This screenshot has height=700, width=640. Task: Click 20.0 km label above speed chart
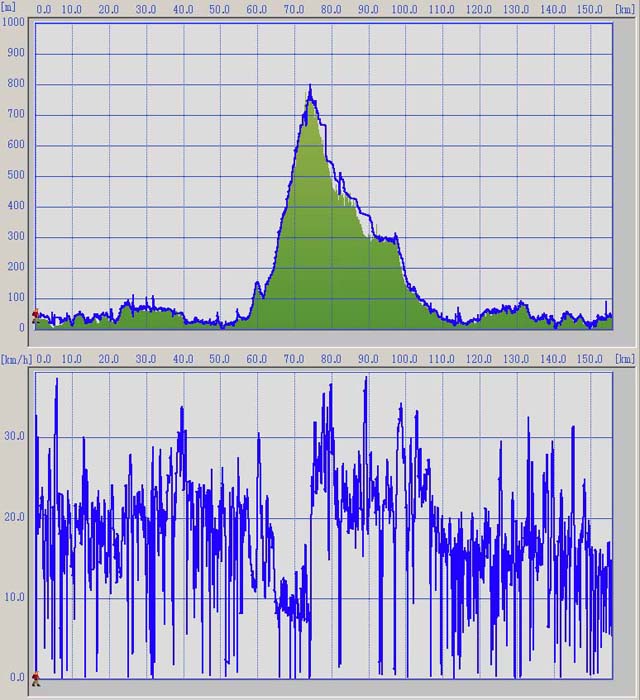click(109, 359)
